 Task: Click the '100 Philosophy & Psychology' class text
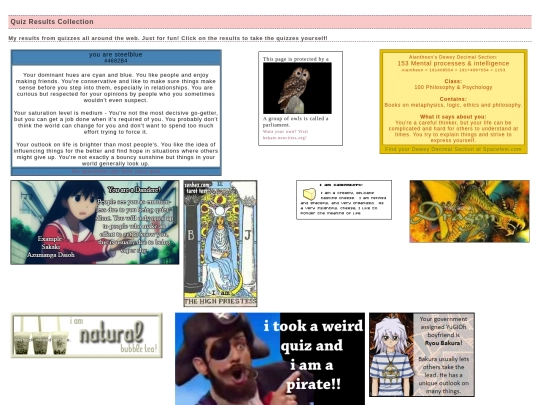453,87
